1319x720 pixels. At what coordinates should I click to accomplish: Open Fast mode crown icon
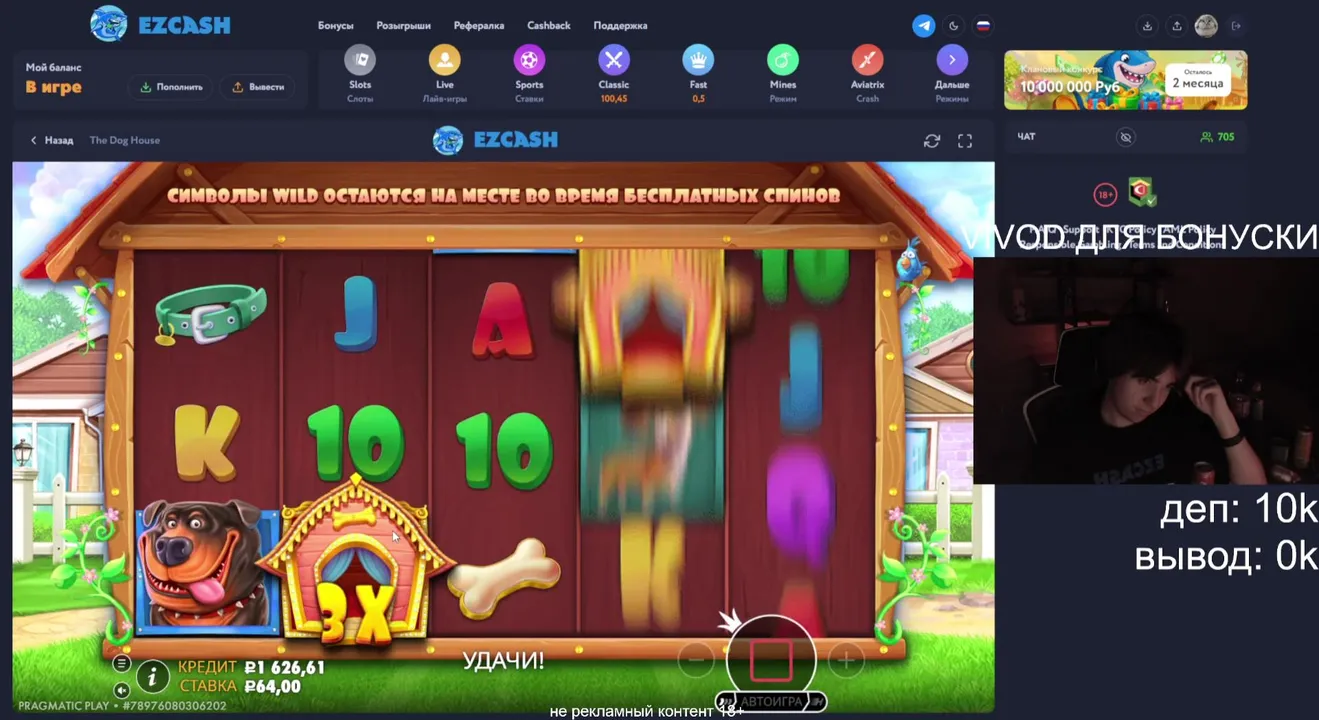pos(698,61)
